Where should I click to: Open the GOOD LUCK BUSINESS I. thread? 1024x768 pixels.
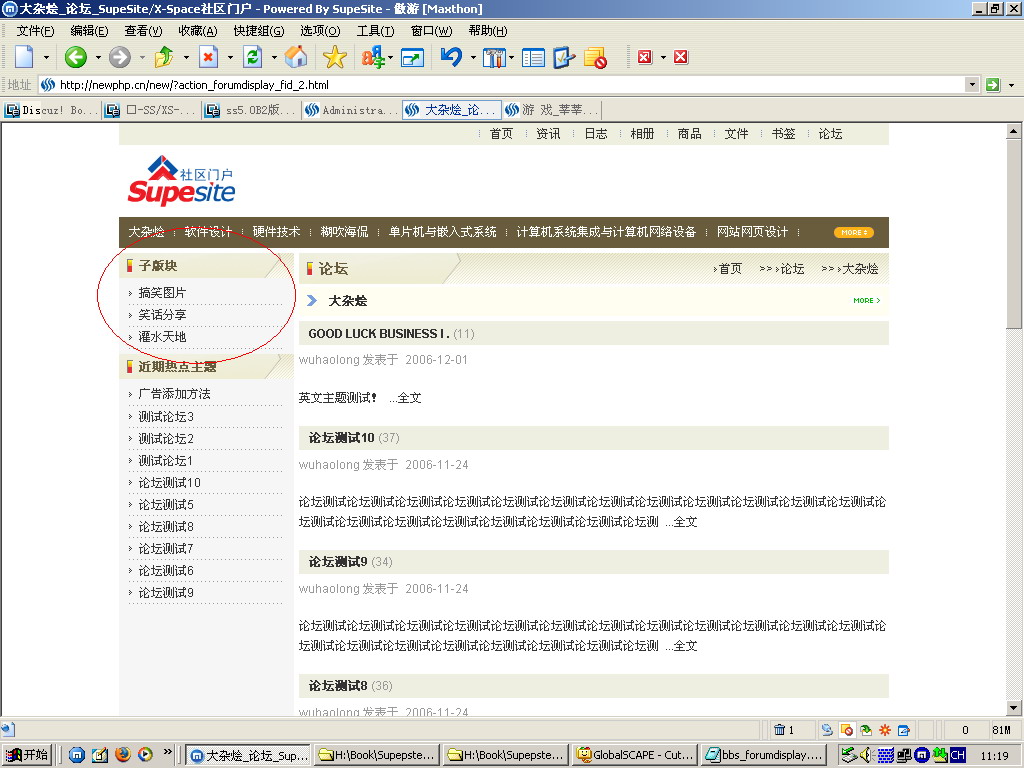379,334
